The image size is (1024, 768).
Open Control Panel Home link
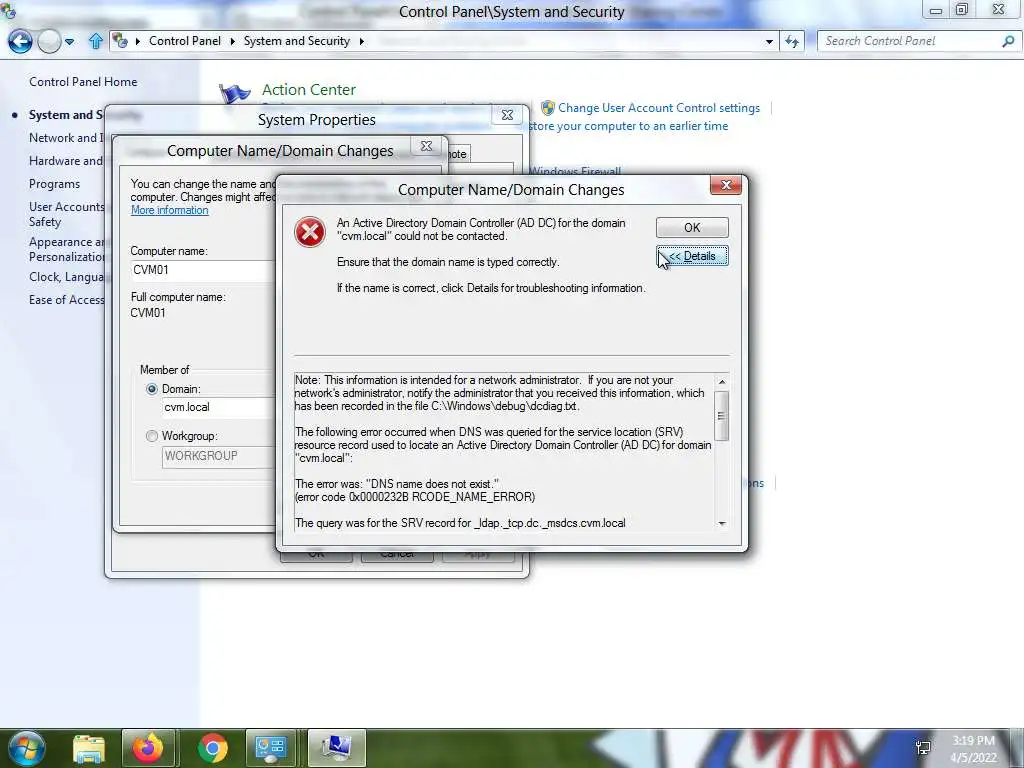click(83, 82)
